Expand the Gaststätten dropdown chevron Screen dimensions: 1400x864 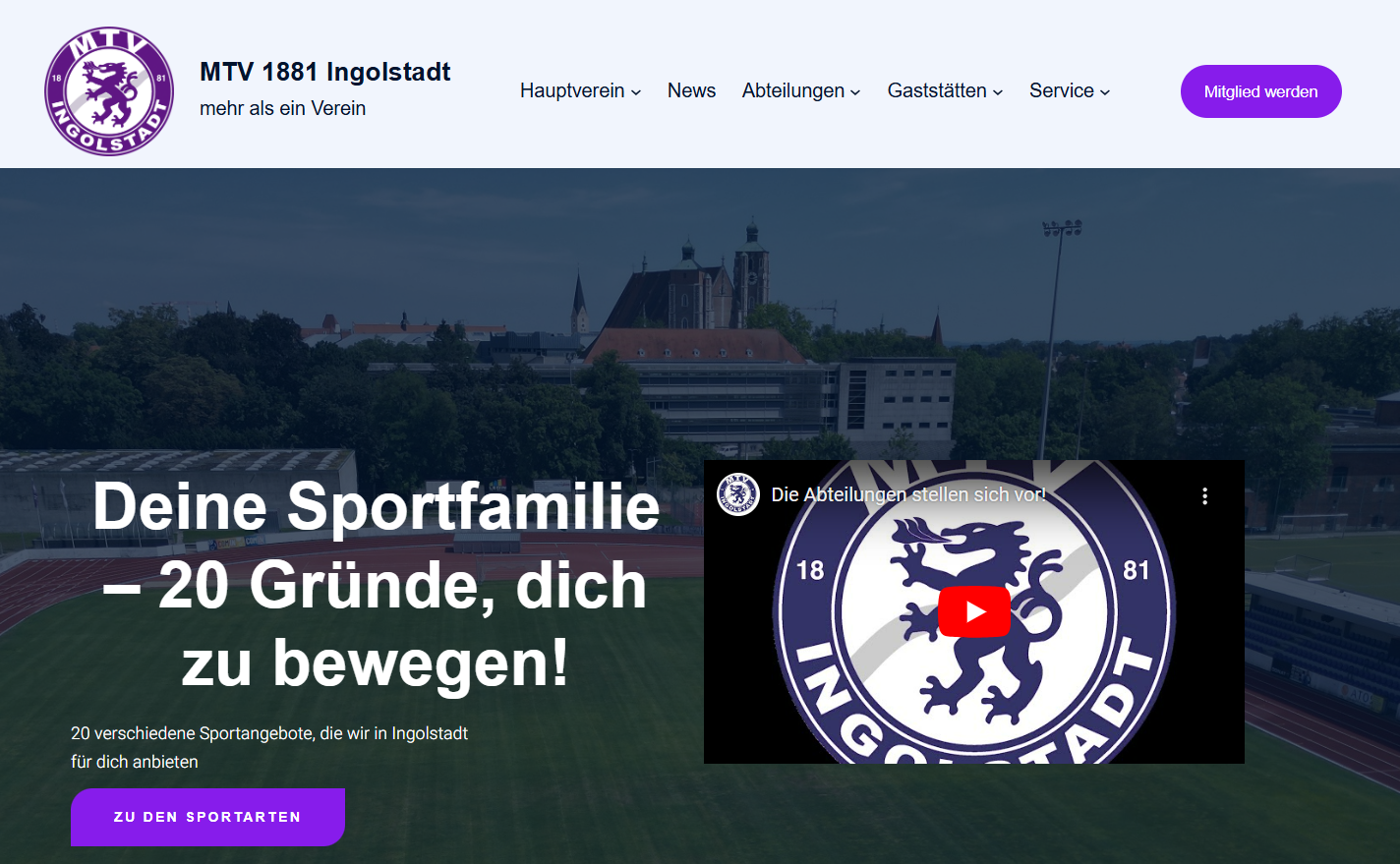point(998,91)
